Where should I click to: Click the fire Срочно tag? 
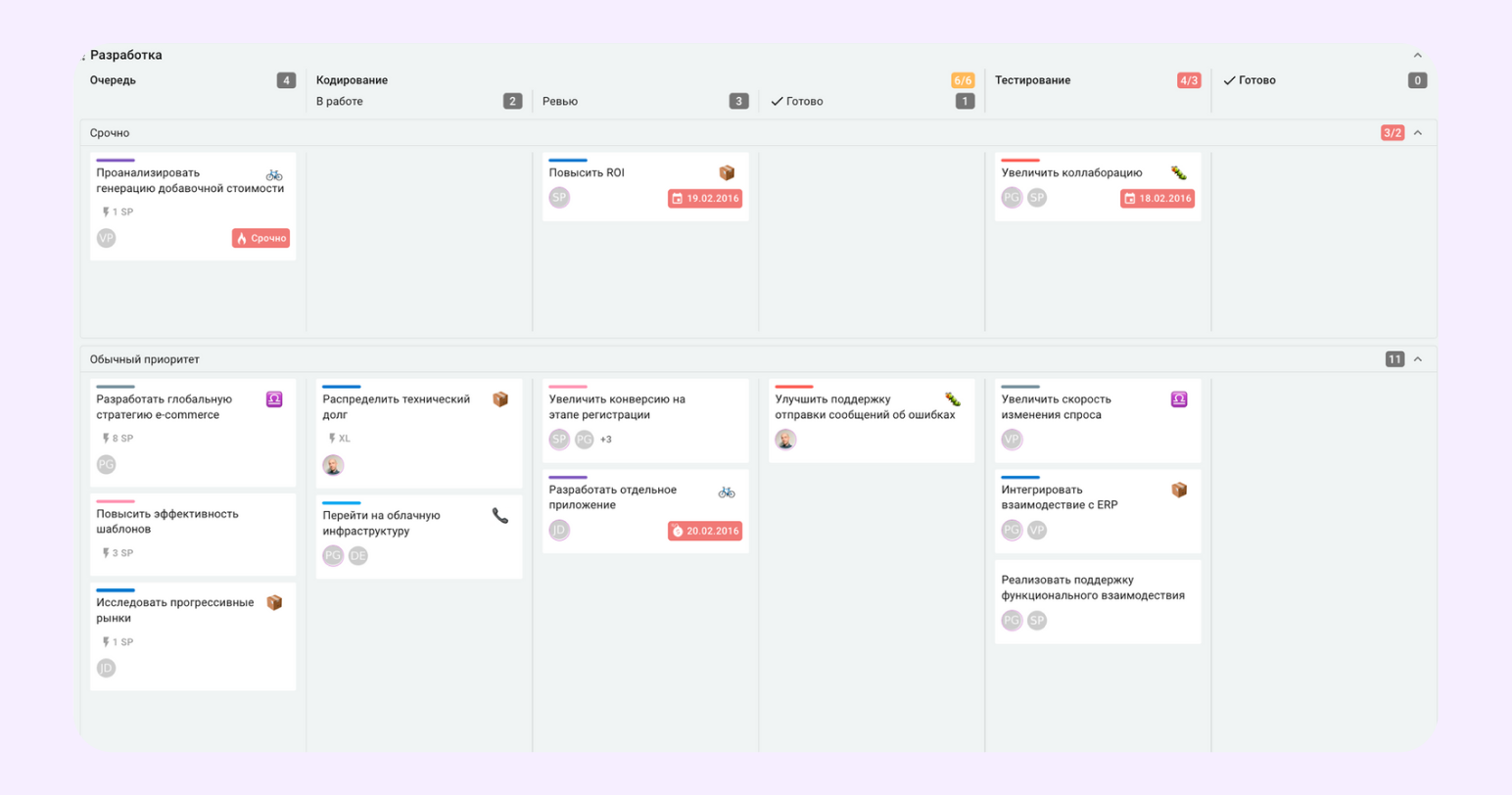[260, 238]
